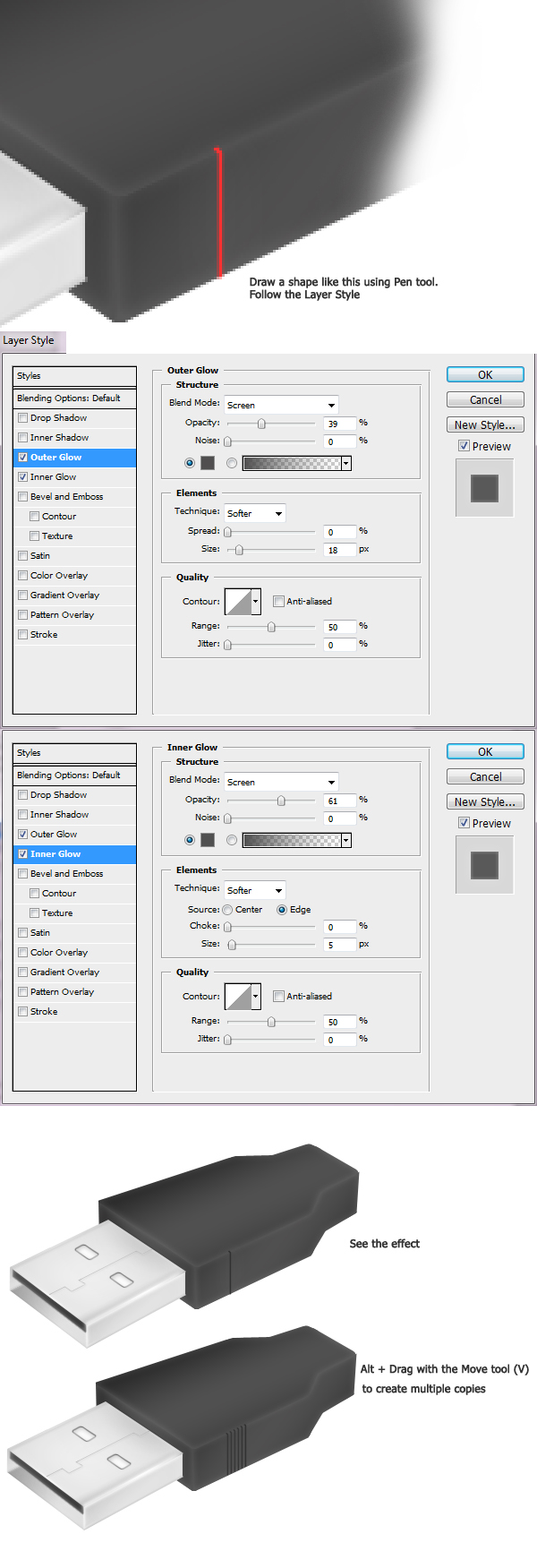This screenshot has height=1568, width=537.
Task: Select Gradient Overlay style in the upper dialog
Action: point(75,595)
